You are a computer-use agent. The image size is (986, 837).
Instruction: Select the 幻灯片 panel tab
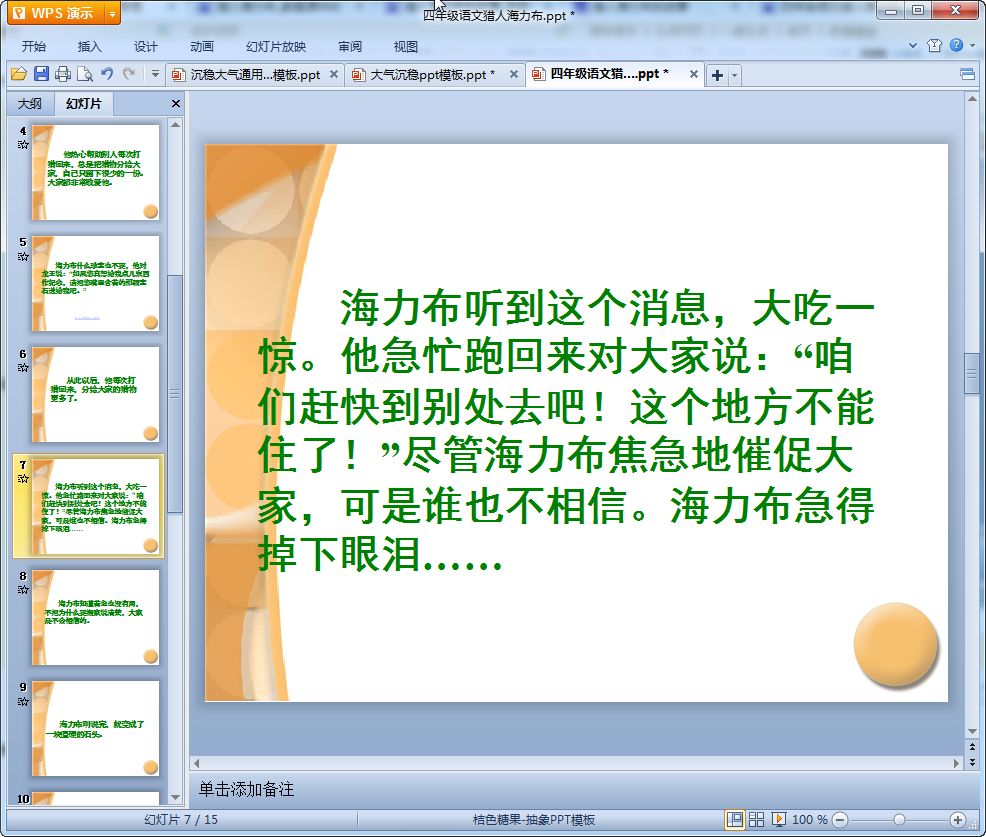pos(84,104)
